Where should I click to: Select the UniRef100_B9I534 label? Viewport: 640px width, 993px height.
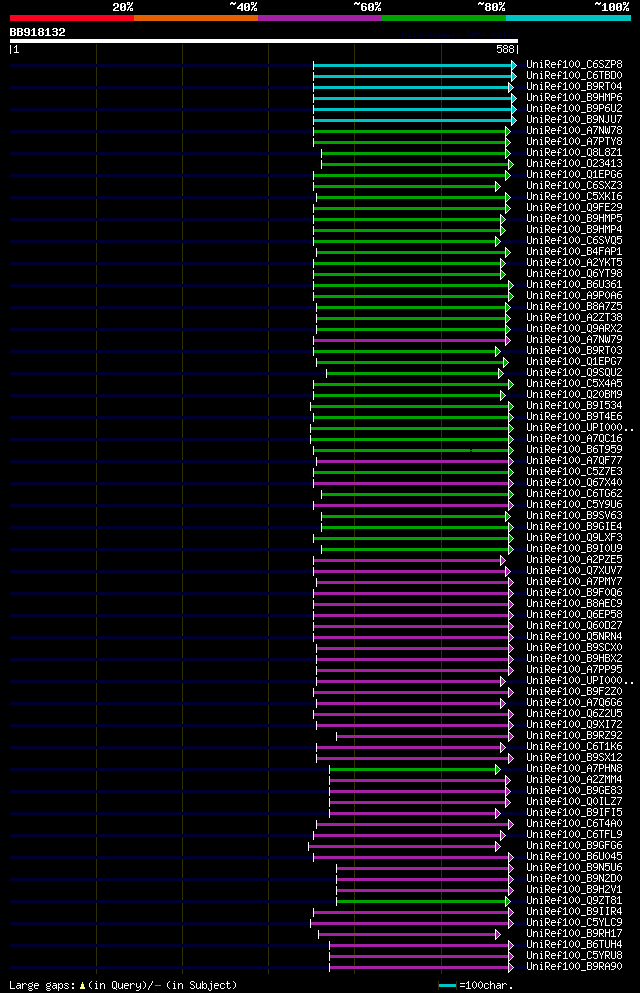(574, 405)
